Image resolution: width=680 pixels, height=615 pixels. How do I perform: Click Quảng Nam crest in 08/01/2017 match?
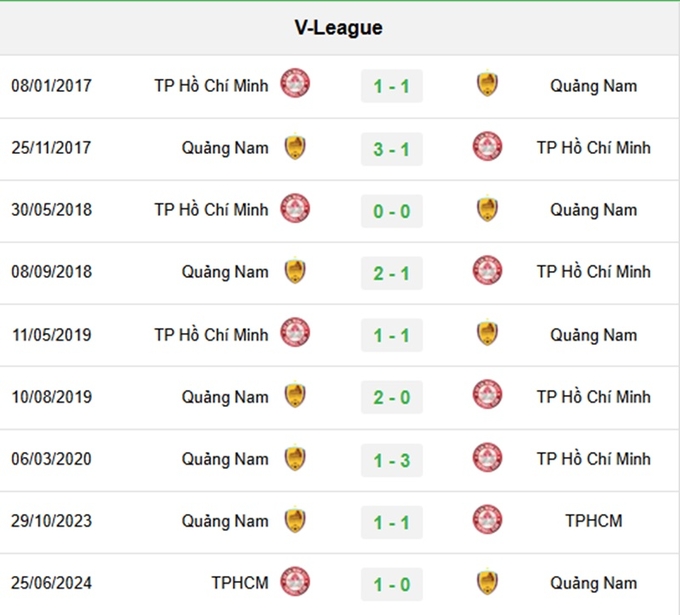coord(487,83)
